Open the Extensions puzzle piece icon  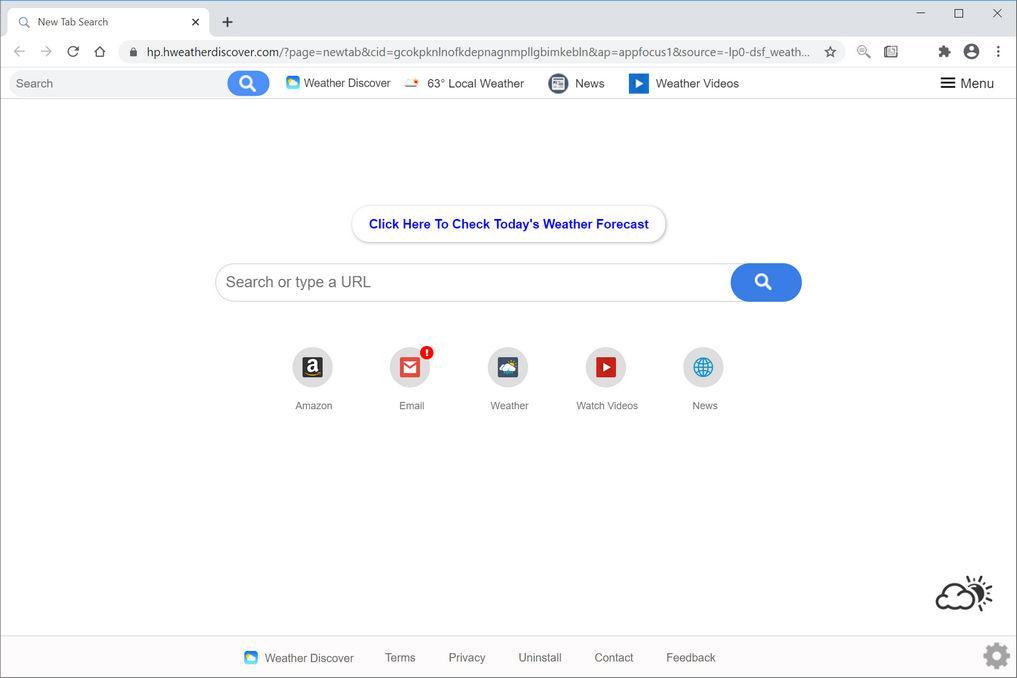point(944,52)
